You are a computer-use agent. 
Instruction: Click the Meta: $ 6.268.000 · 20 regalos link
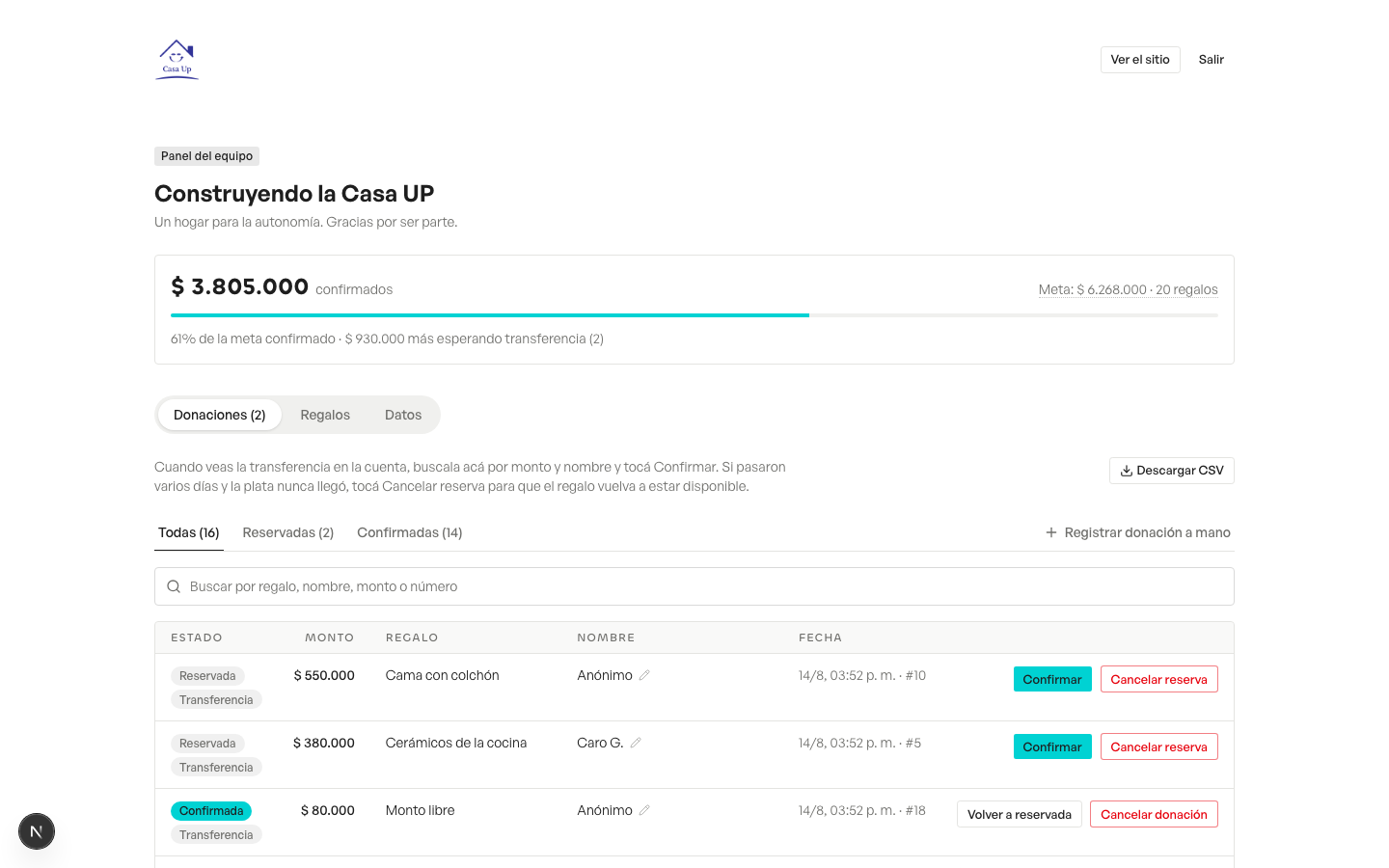pos(1129,289)
